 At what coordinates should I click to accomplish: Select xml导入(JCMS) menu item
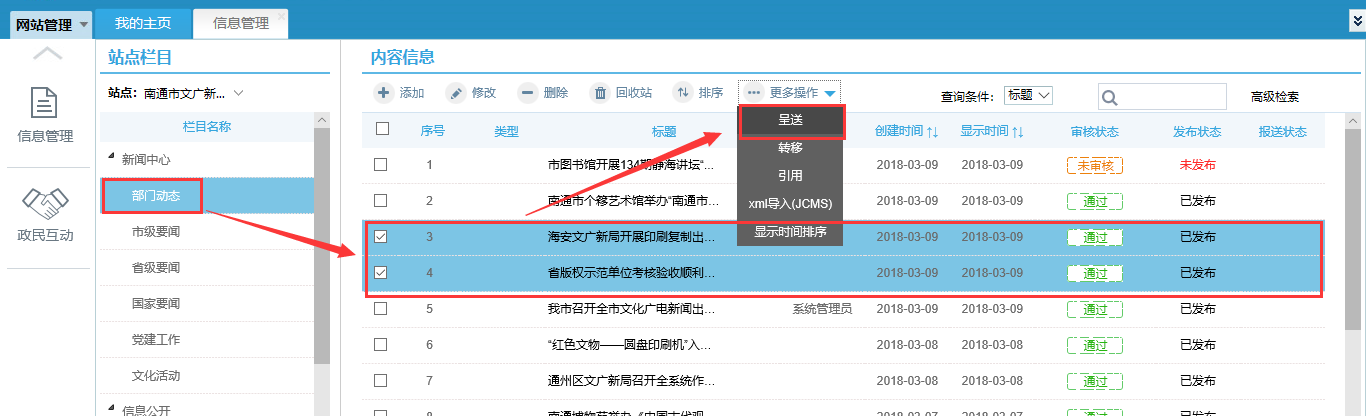(791, 203)
